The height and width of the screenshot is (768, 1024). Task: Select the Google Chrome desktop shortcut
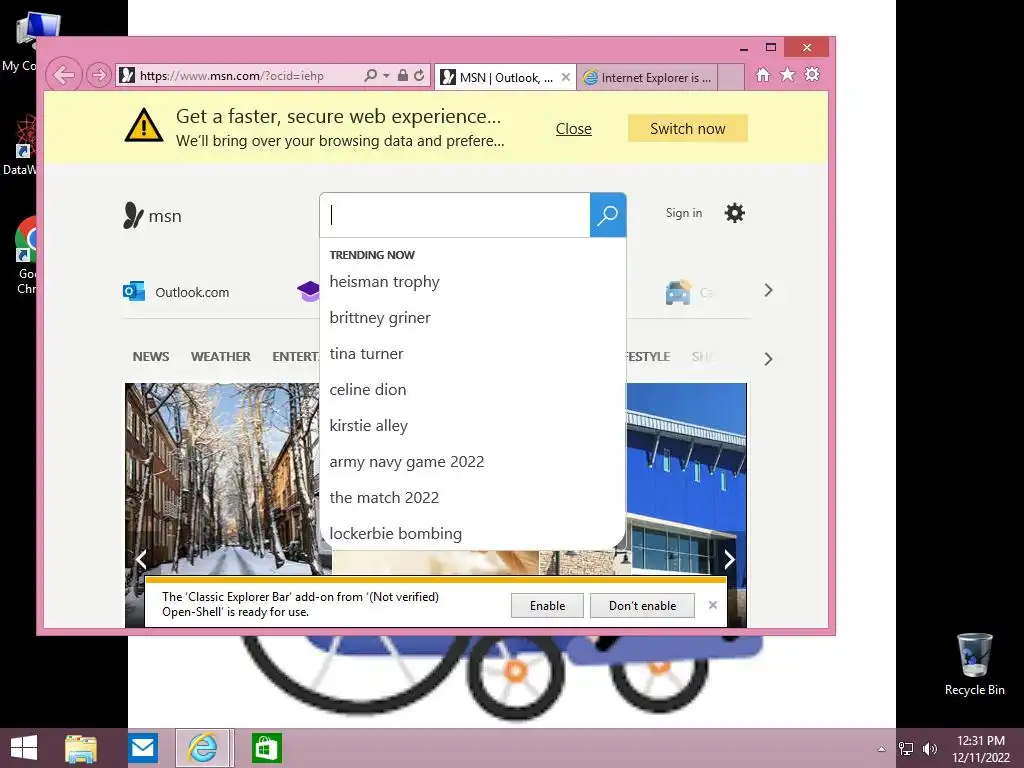click(x=26, y=255)
